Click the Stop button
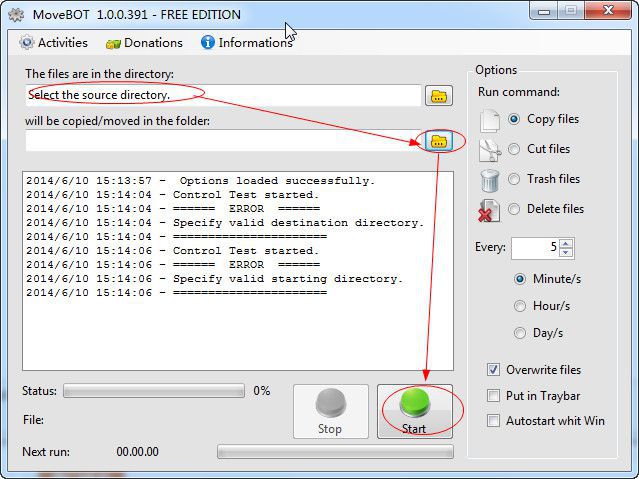 click(331, 411)
